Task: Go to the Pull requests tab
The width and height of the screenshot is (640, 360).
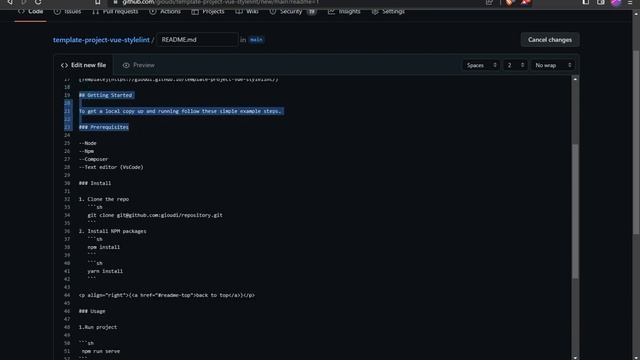Action: [x=115, y=11]
